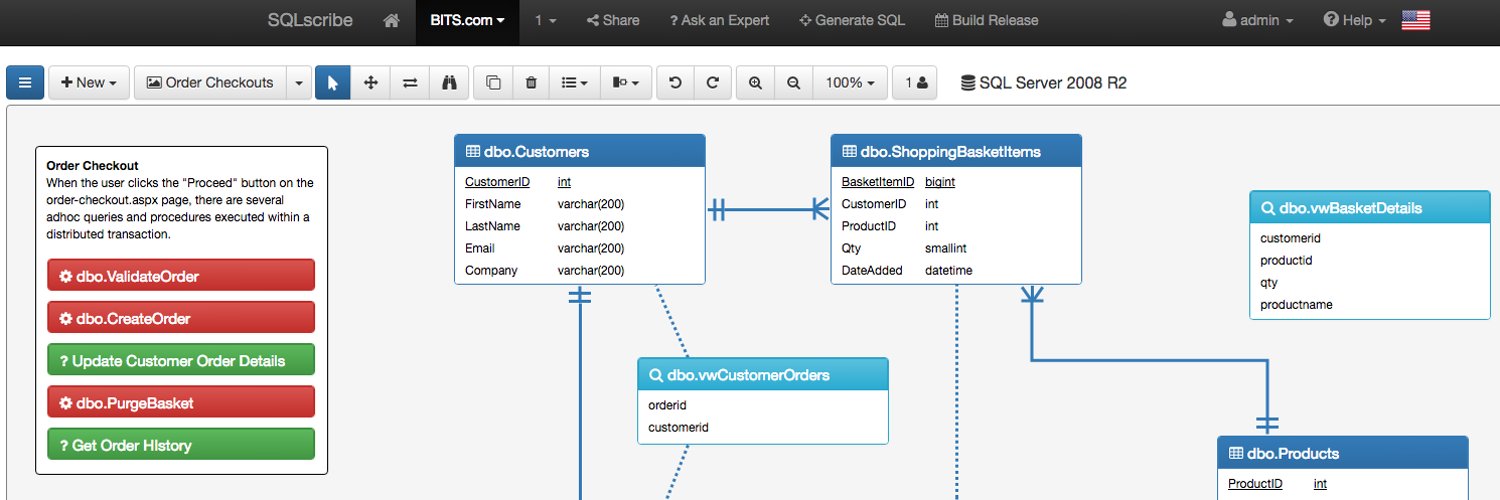Click Generate SQL

pyautogui.click(x=852, y=20)
